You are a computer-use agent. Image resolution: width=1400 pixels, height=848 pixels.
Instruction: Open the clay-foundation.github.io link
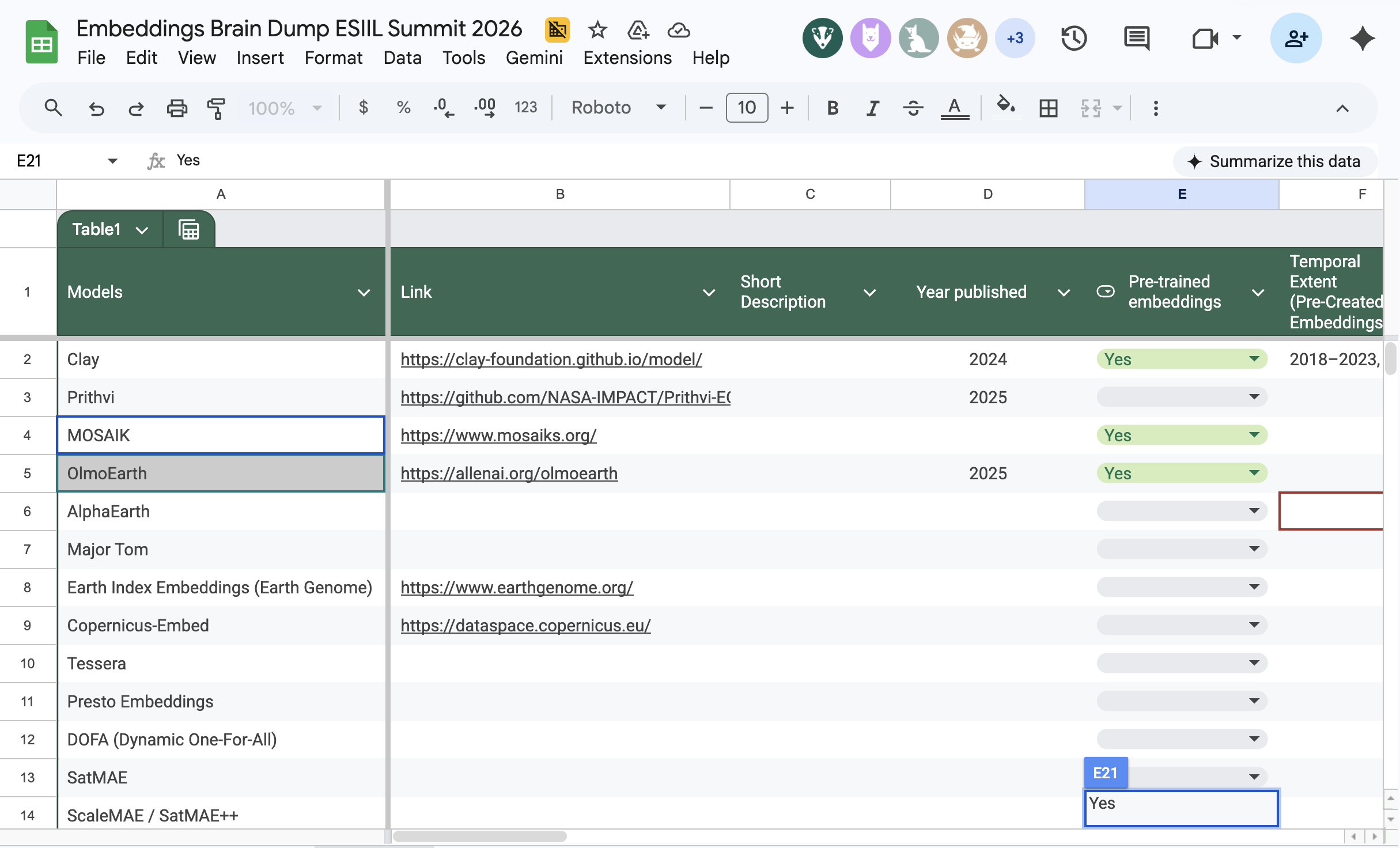tap(551, 359)
